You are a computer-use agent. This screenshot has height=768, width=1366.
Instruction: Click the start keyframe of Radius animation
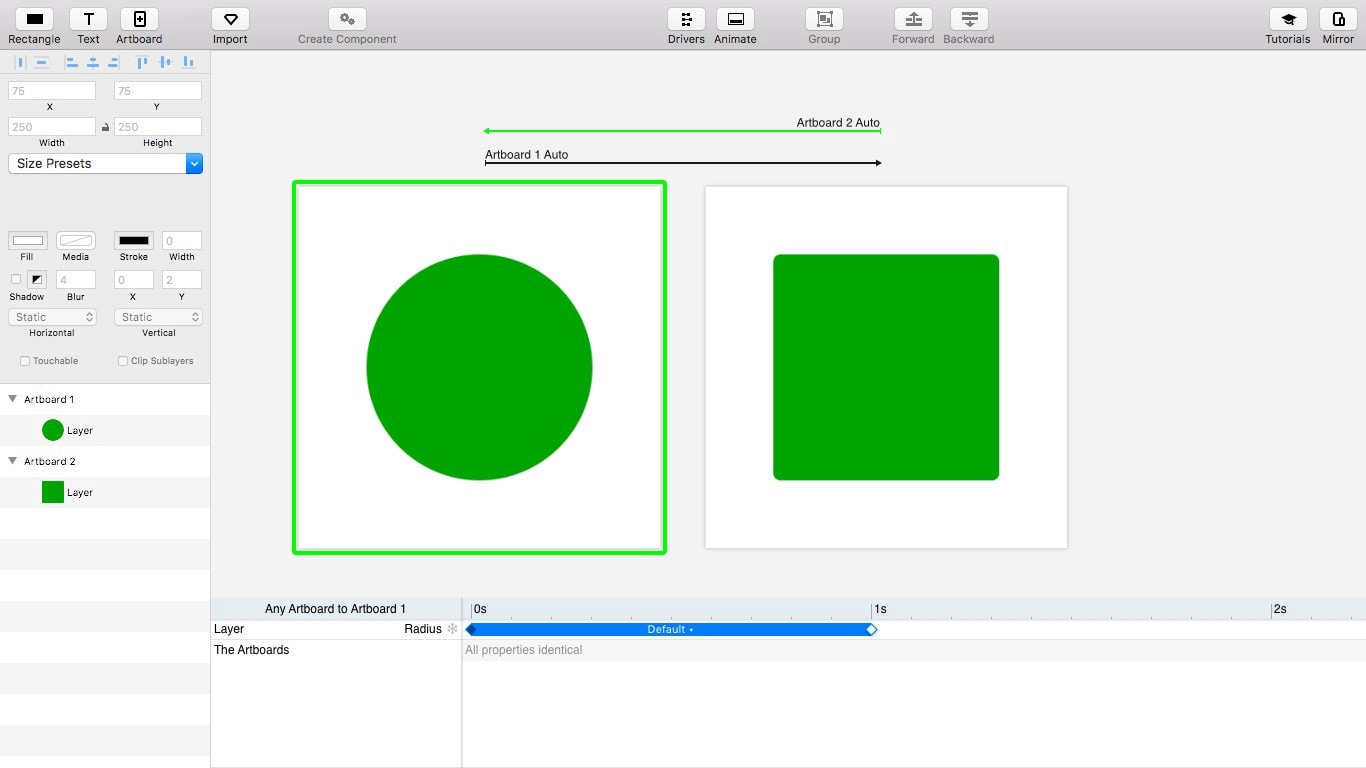(x=471, y=629)
